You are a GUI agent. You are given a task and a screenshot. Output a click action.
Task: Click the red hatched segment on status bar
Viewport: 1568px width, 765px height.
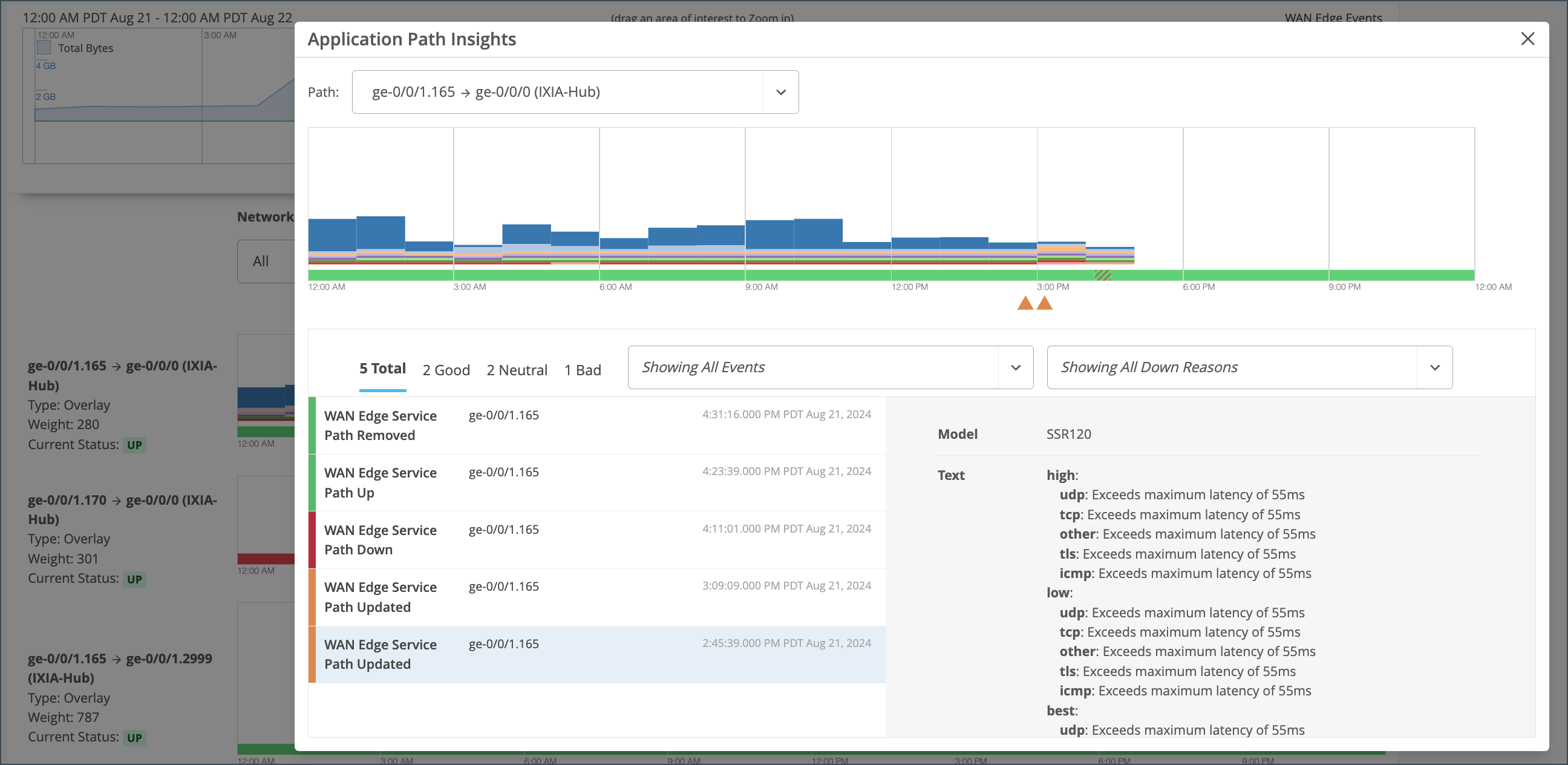point(1102,275)
